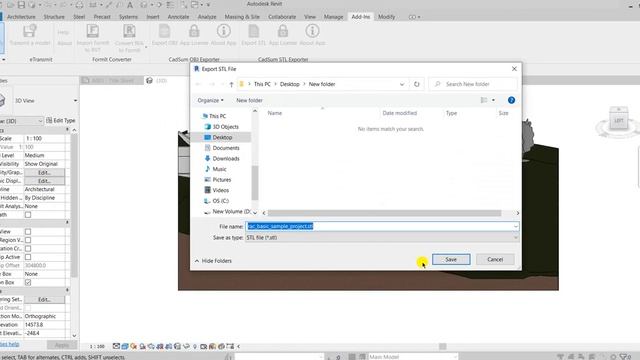This screenshot has height=360, width=640.
Task: Refresh the New folder location
Action: 416,84
